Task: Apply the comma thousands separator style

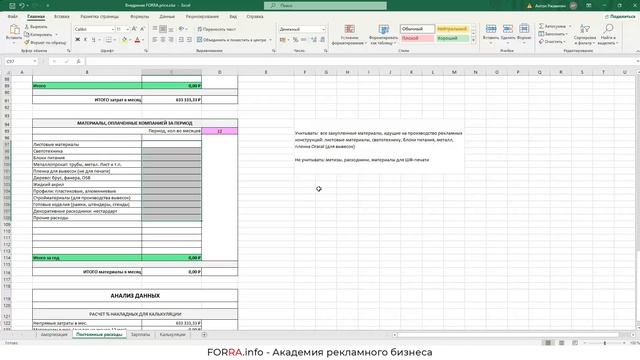Action: [x=304, y=40]
